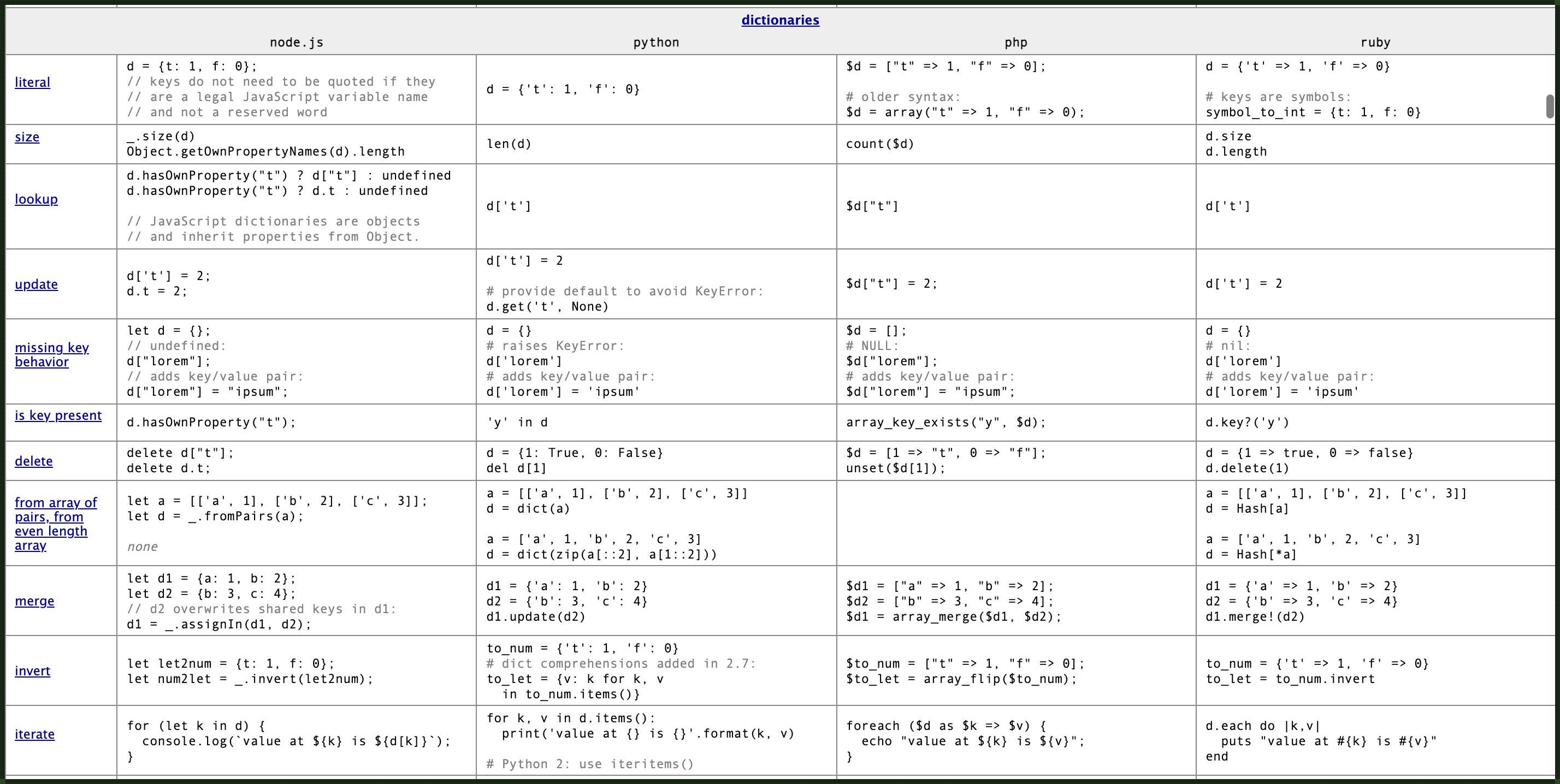
Task: Open the is key present link
Action: pos(58,415)
